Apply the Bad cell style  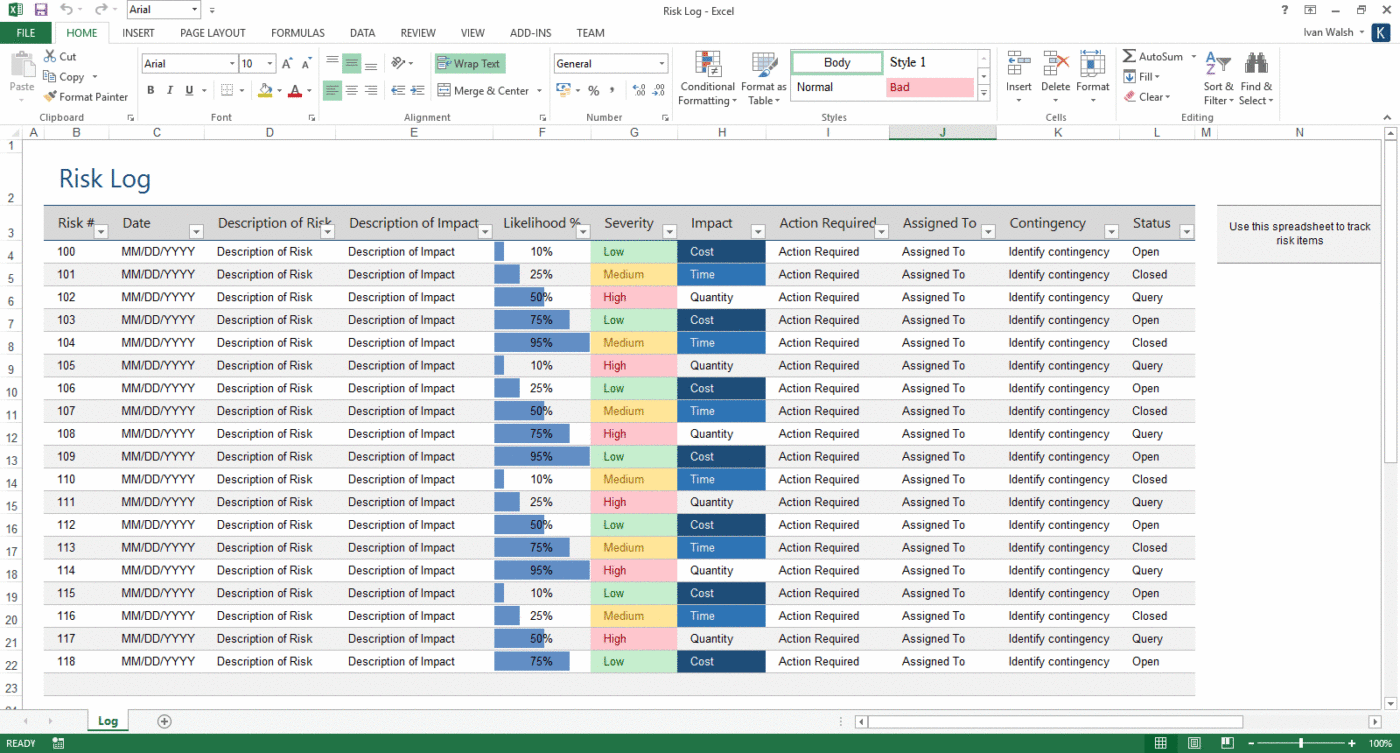click(928, 87)
